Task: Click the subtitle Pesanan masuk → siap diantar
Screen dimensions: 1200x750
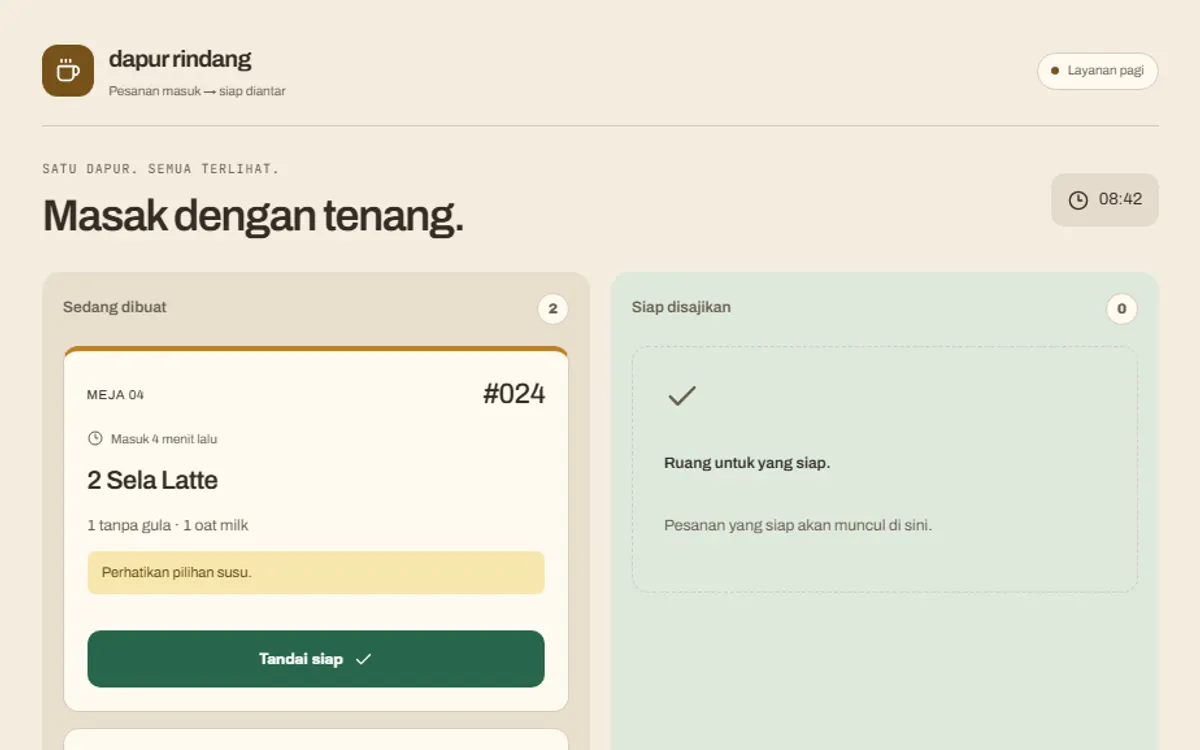Action: (x=197, y=91)
